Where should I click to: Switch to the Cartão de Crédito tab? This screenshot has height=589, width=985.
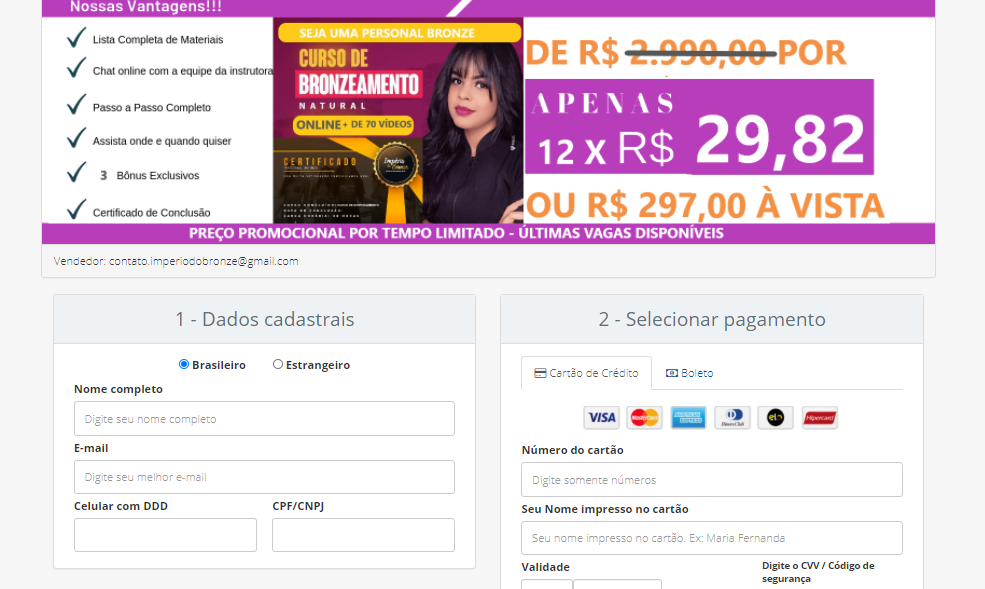(x=586, y=373)
